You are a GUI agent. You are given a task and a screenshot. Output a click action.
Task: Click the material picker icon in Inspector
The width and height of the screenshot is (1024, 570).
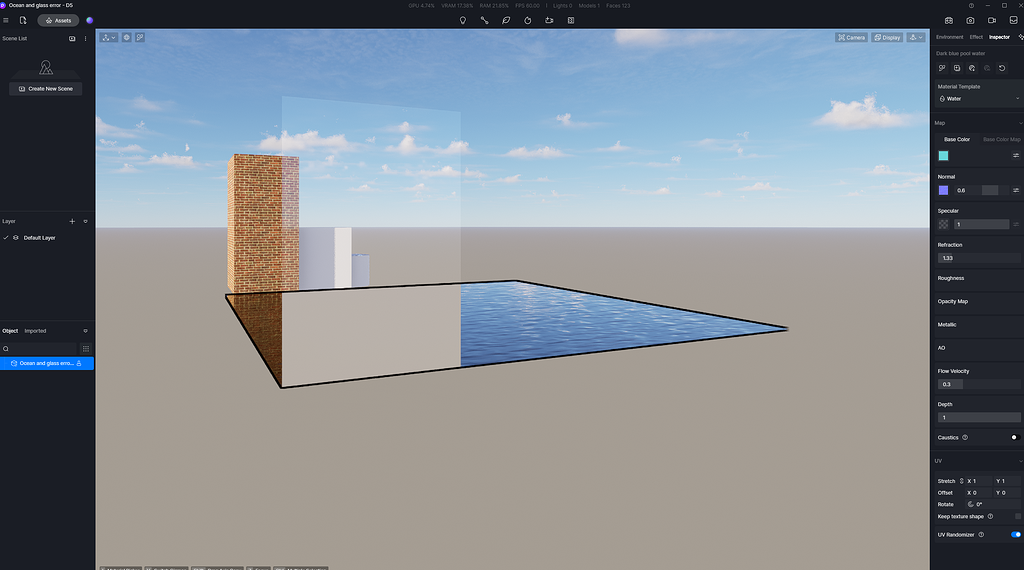pyautogui.click(x=942, y=68)
